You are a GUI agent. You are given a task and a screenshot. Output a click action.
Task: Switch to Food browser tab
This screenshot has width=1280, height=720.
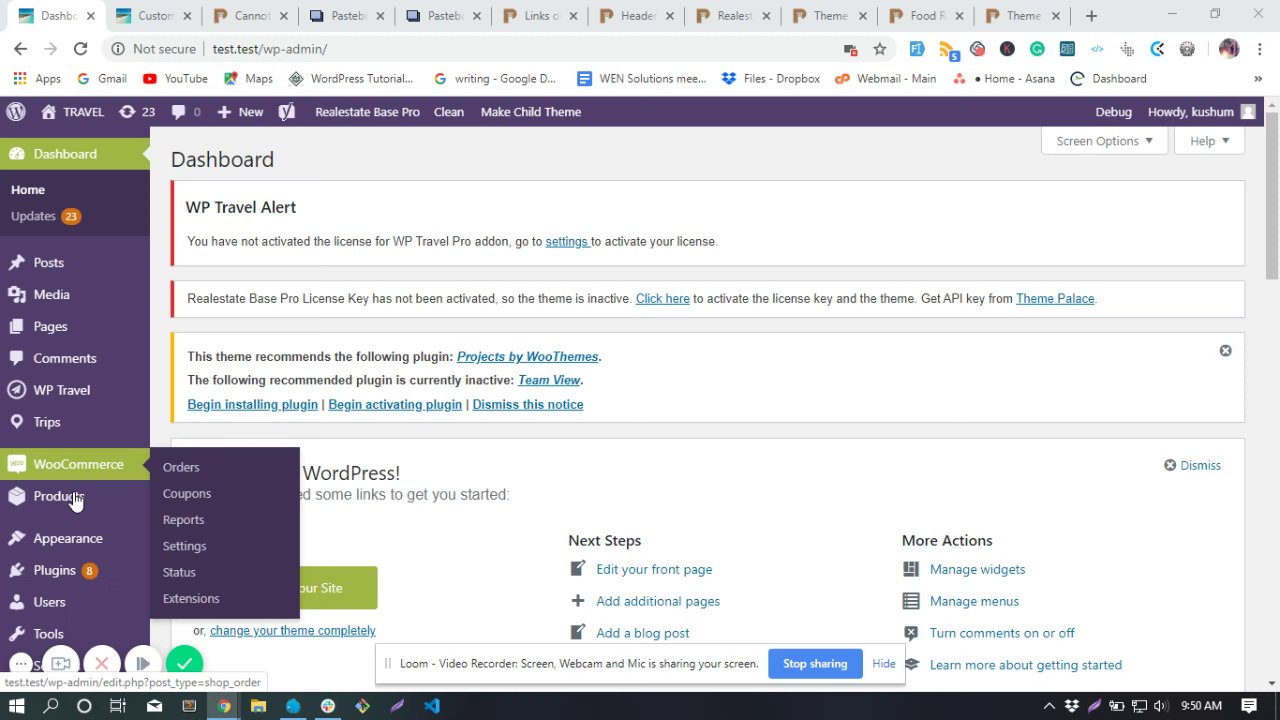[926, 16]
